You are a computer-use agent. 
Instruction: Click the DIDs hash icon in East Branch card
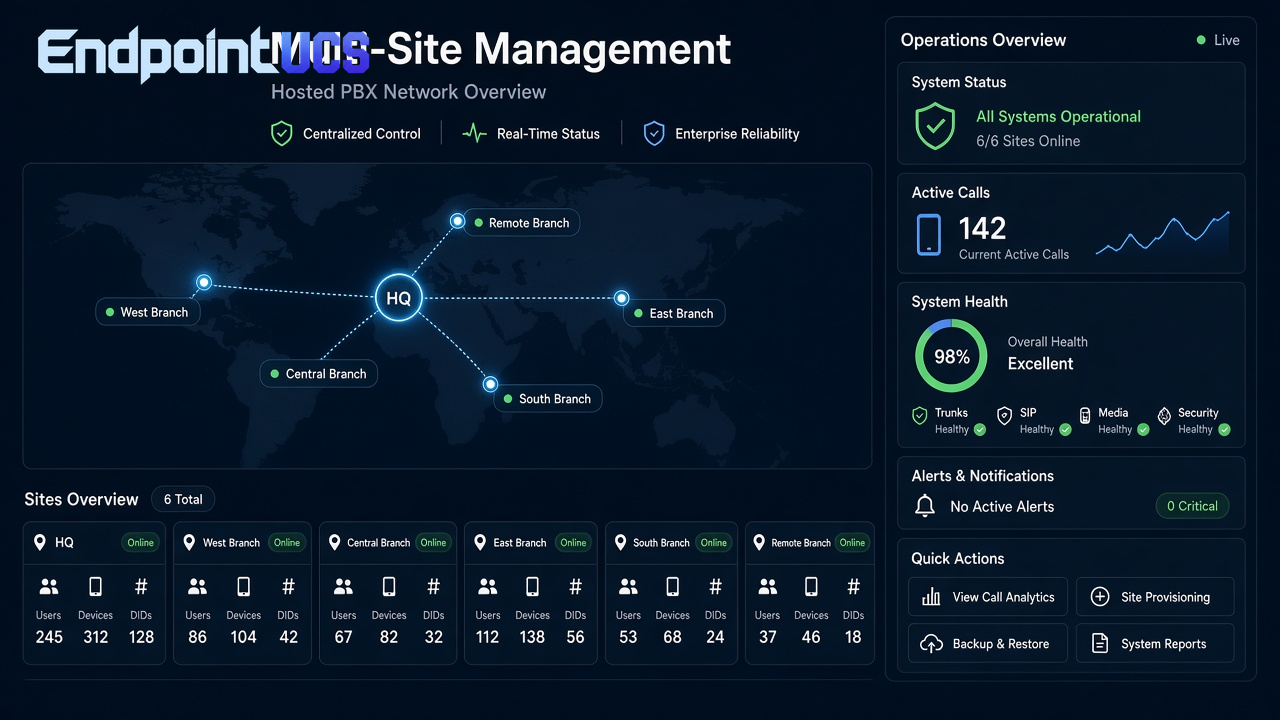(575, 587)
